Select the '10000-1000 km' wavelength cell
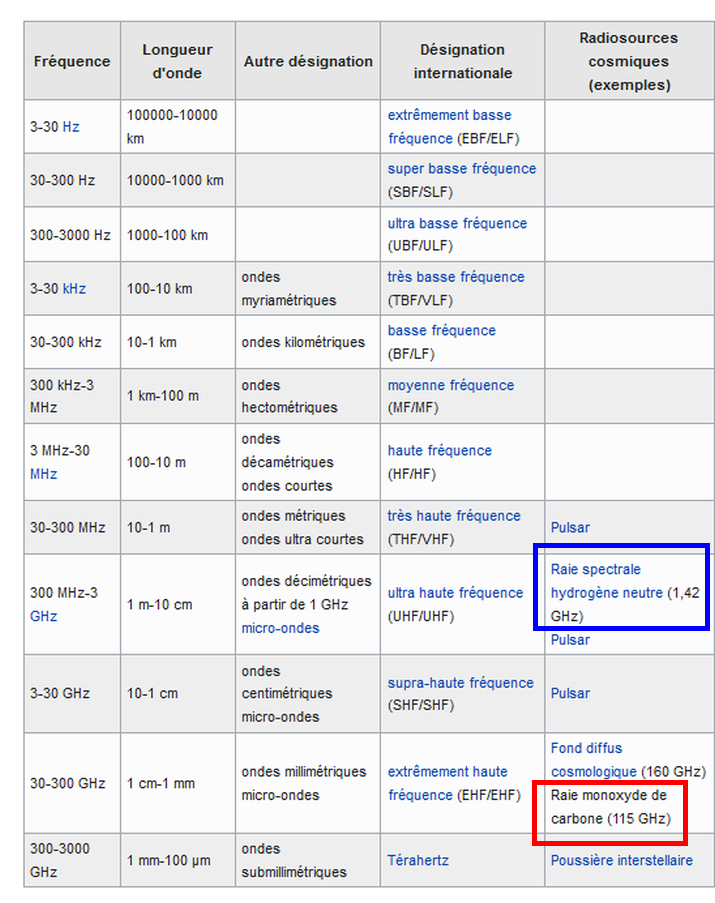 click(177, 180)
